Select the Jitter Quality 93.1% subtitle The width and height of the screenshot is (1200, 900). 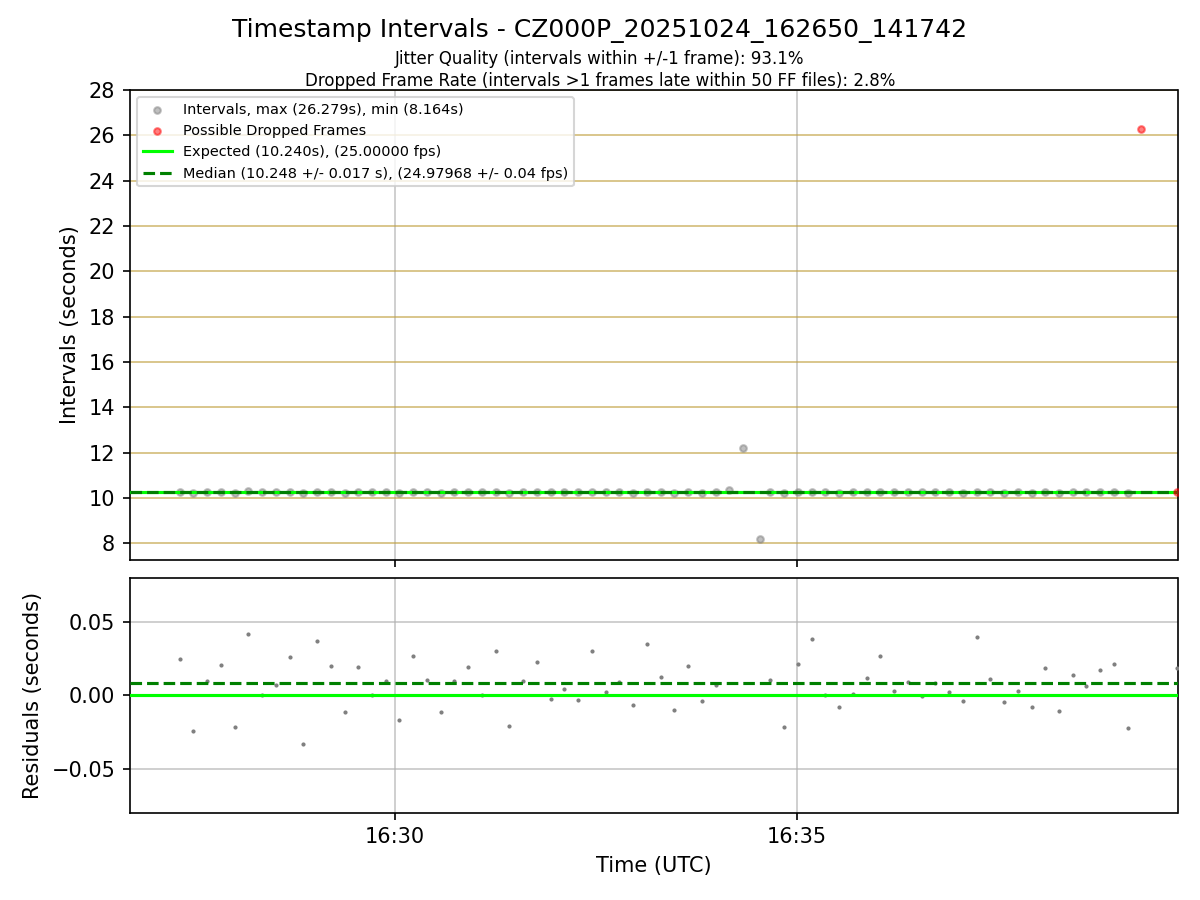tap(599, 58)
